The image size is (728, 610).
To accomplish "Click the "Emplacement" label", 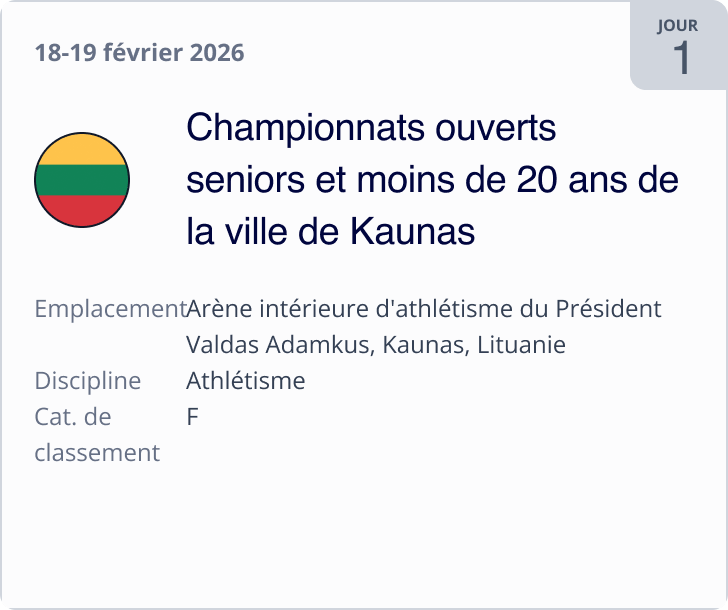I will coord(109,309).
